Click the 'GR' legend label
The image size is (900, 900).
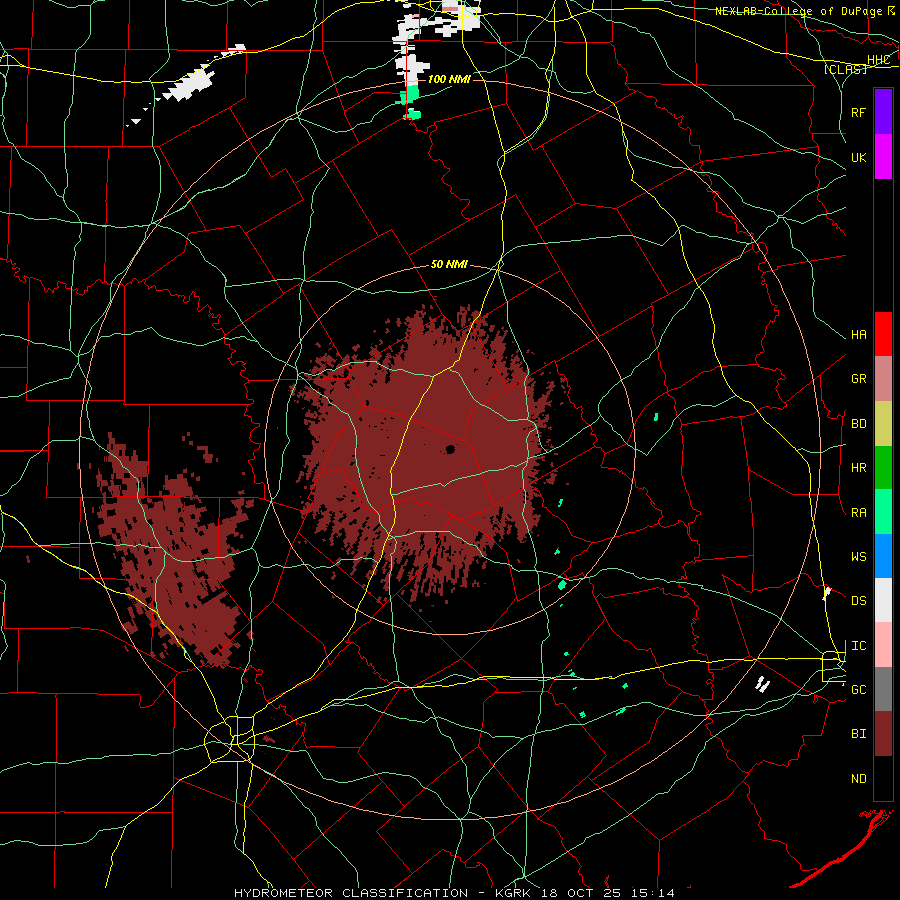click(858, 379)
